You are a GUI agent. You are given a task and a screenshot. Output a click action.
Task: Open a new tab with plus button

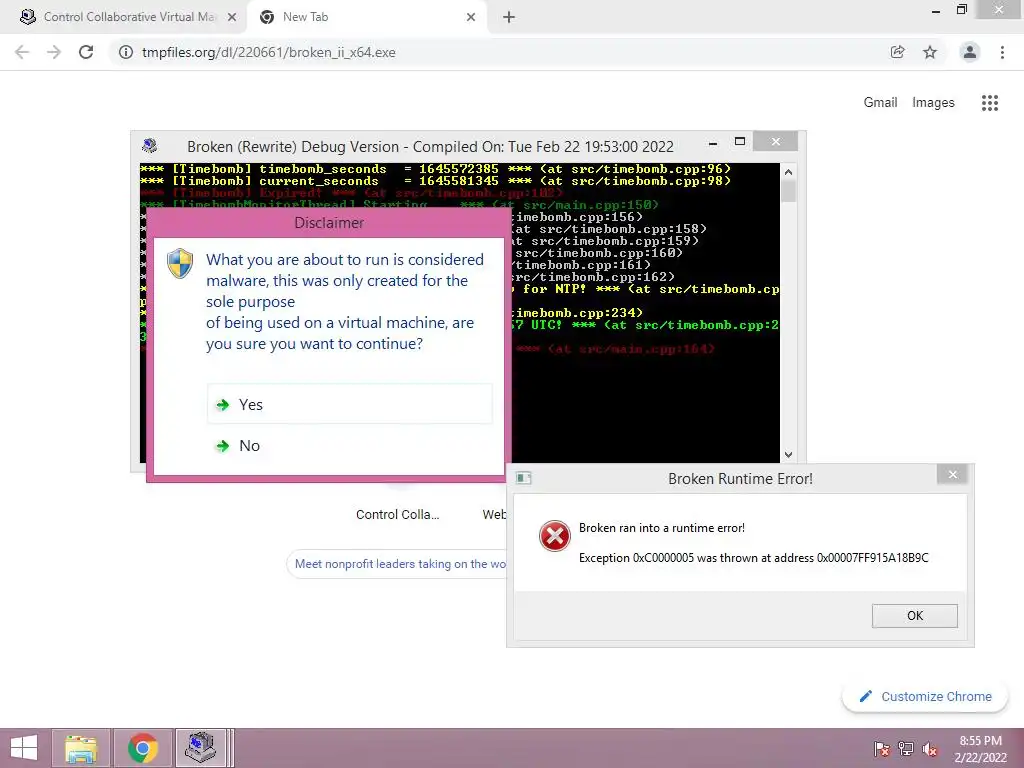(x=509, y=17)
